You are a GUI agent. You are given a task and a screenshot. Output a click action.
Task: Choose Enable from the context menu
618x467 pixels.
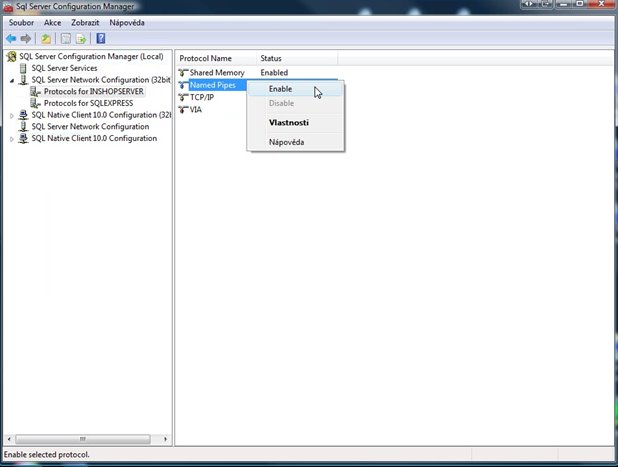pos(281,89)
